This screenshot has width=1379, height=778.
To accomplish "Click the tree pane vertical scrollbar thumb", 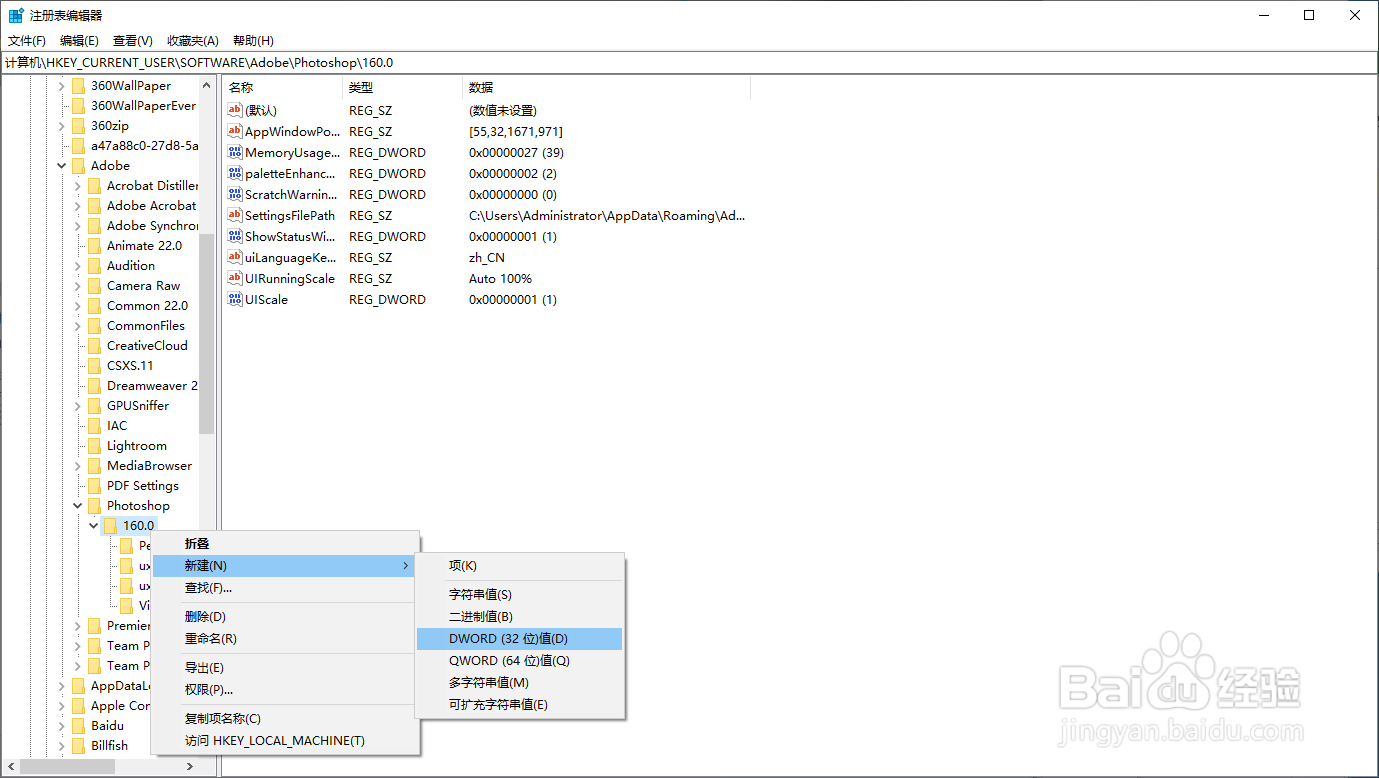I will (x=207, y=333).
